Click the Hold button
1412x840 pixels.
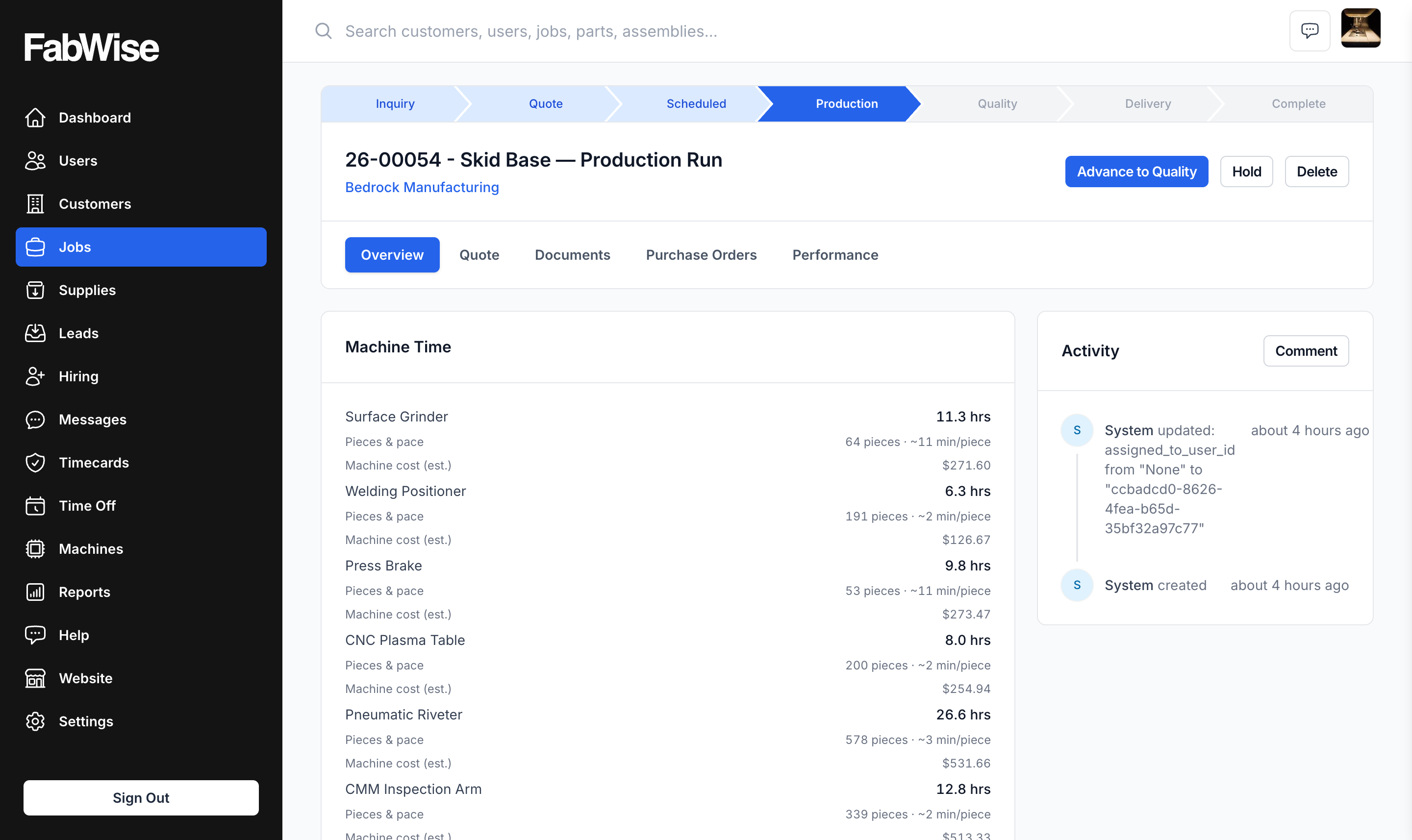click(1246, 172)
